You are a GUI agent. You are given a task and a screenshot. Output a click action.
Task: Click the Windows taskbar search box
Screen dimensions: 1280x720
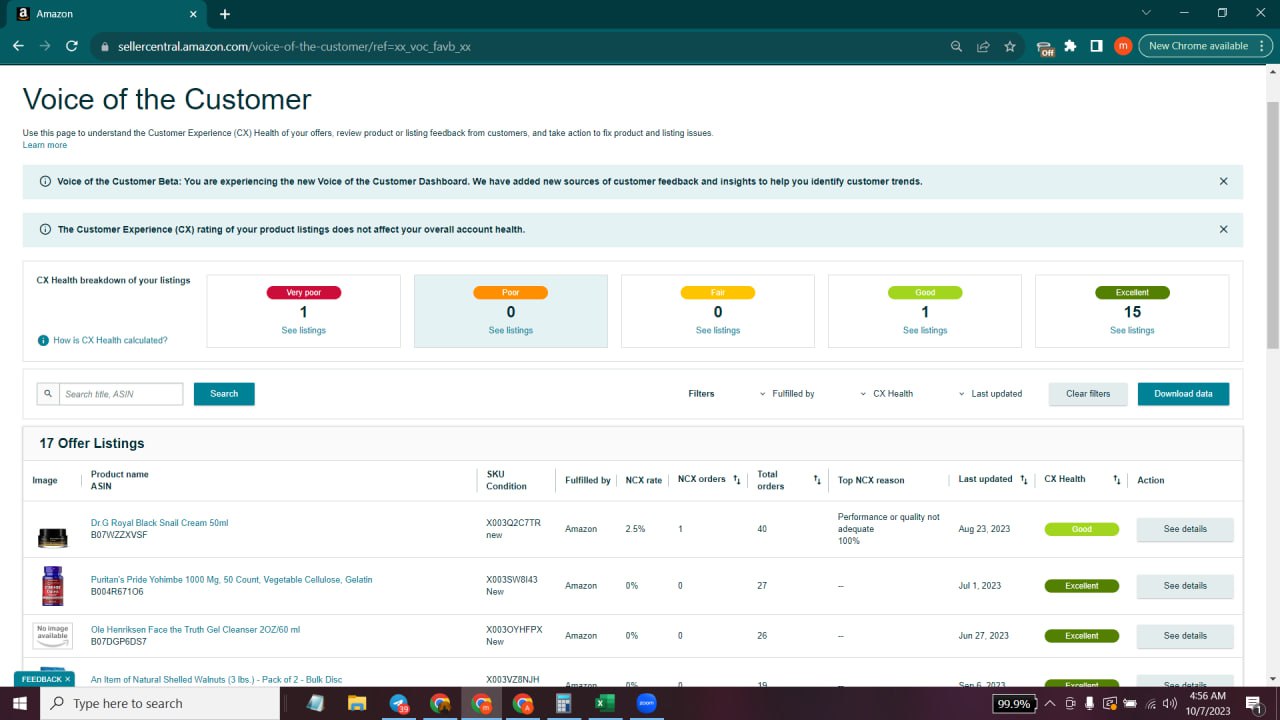pyautogui.click(x=160, y=704)
